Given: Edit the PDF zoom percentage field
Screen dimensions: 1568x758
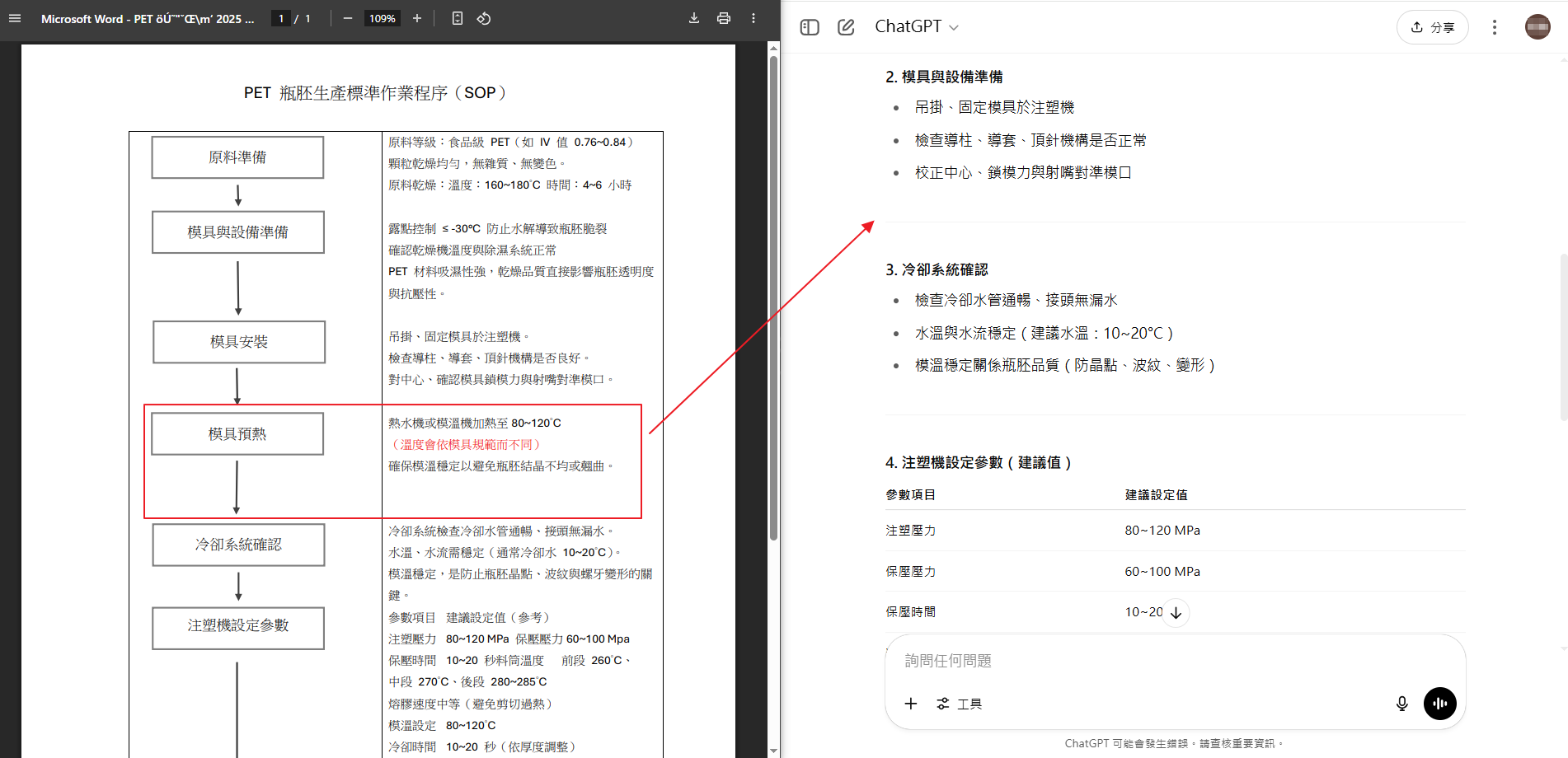Looking at the screenshot, I should pos(382,18).
